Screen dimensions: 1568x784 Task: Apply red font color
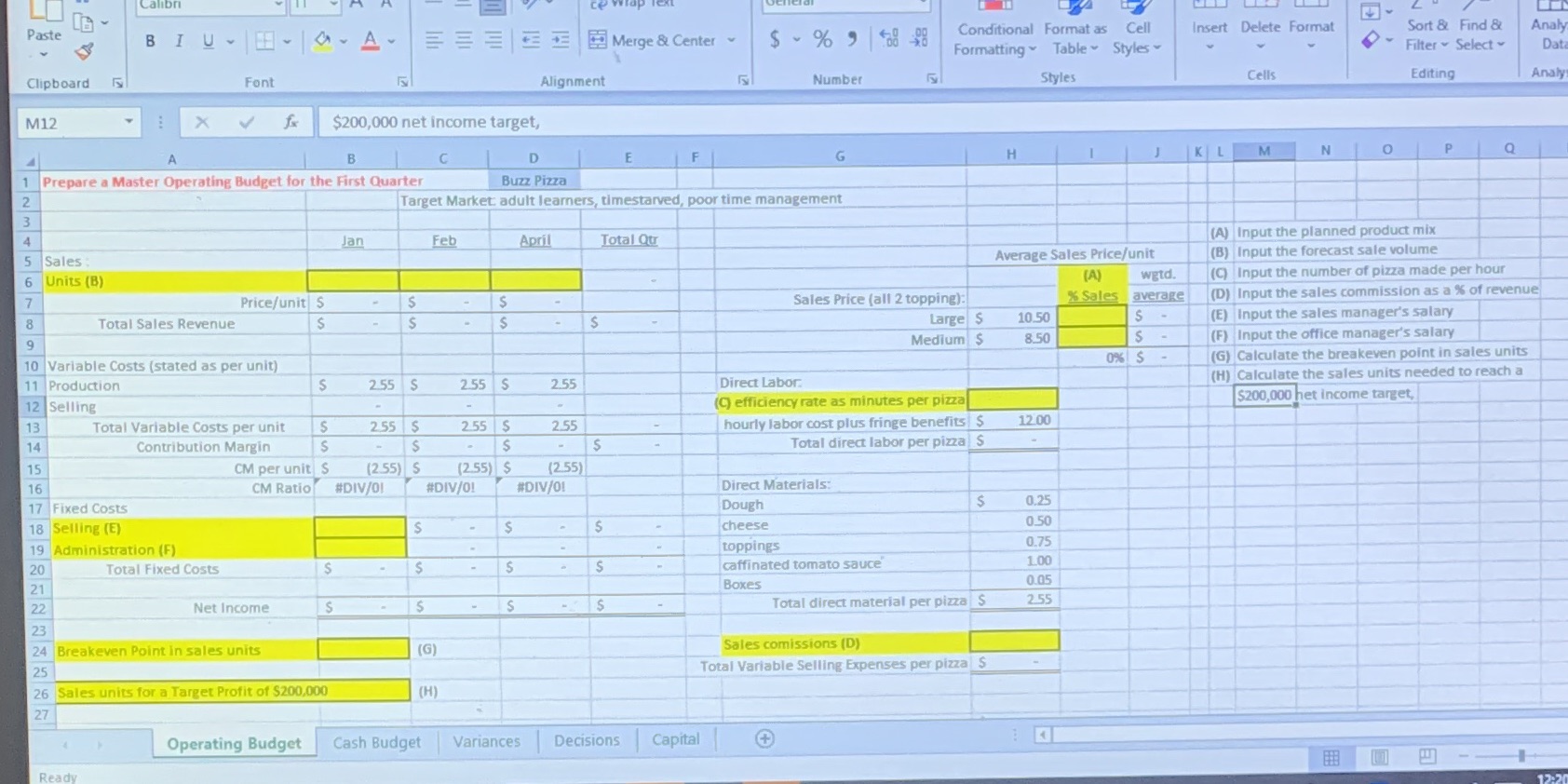(x=371, y=41)
